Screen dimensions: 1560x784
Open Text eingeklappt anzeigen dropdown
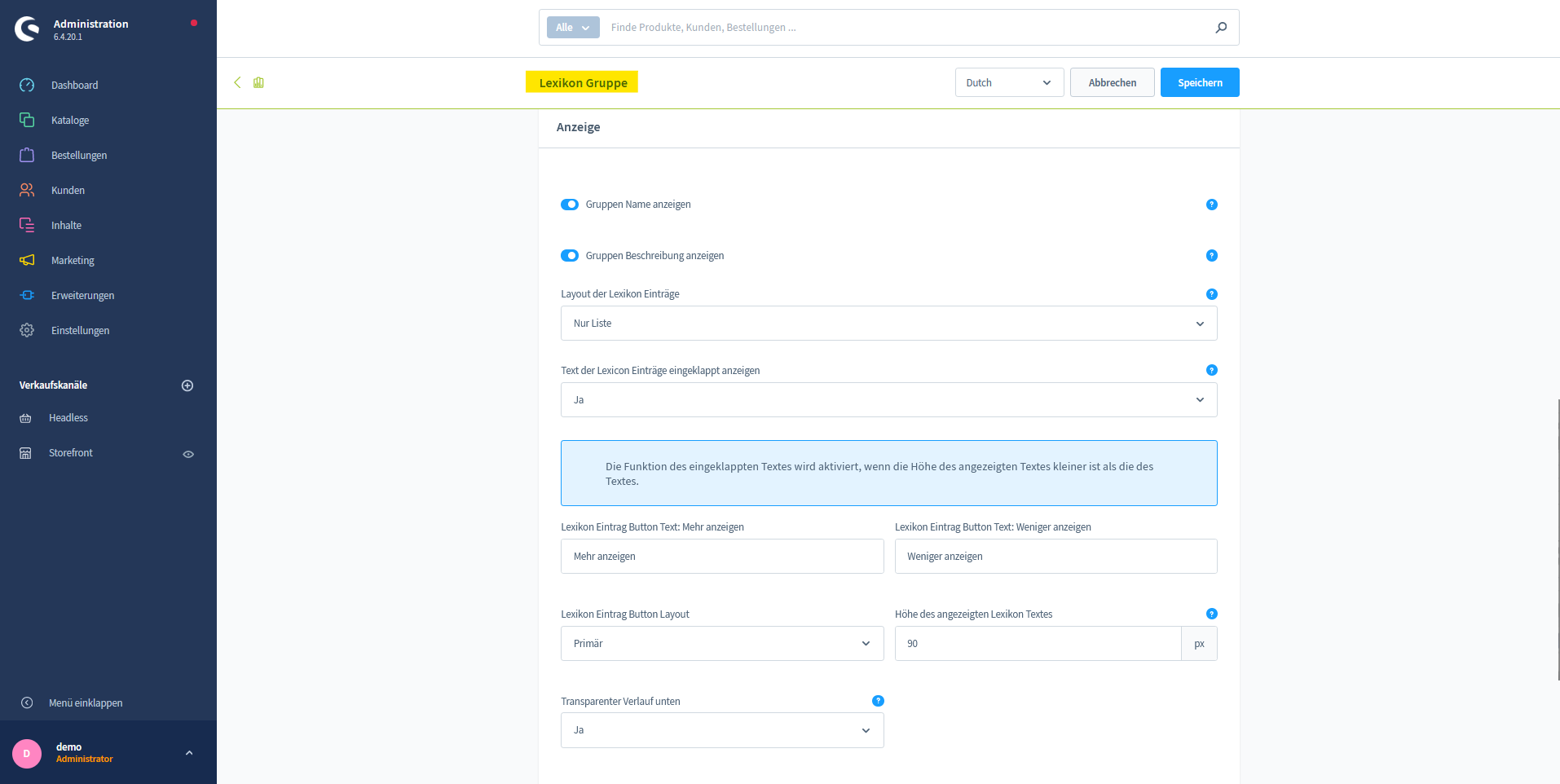(888, 400)
